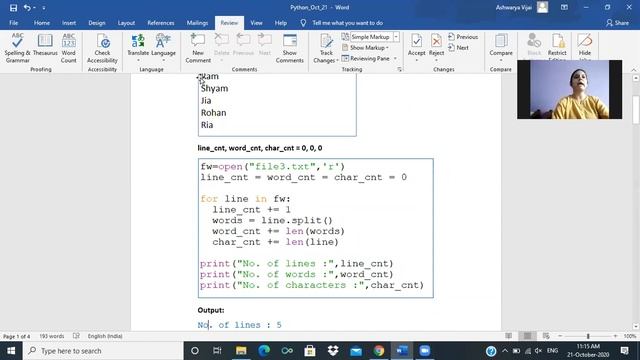Viewport: 640px width, 360px height.
Task: Undo the last action
Action: click(x=27, y=7)
